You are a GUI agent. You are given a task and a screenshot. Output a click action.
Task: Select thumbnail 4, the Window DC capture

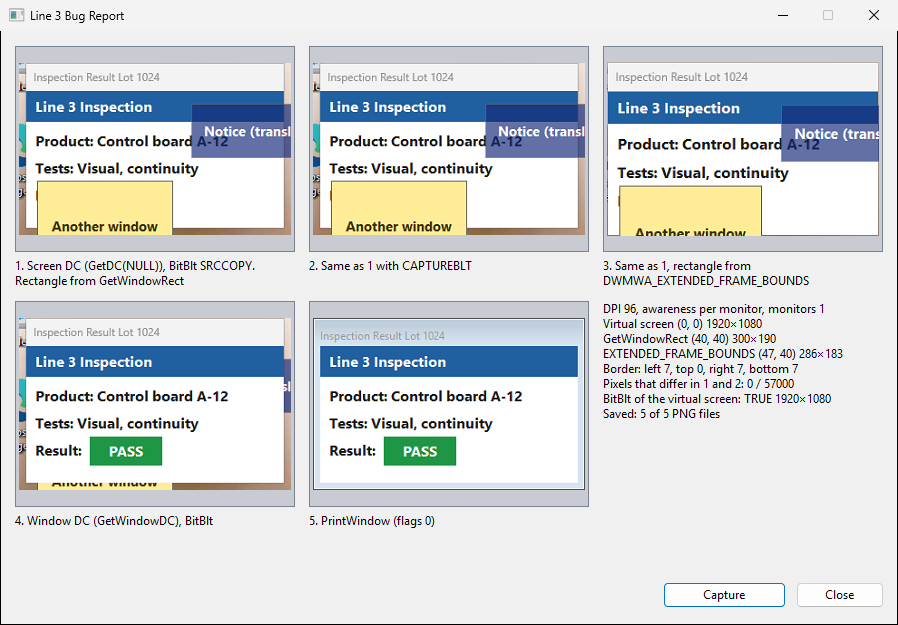[x=155, y=404]
